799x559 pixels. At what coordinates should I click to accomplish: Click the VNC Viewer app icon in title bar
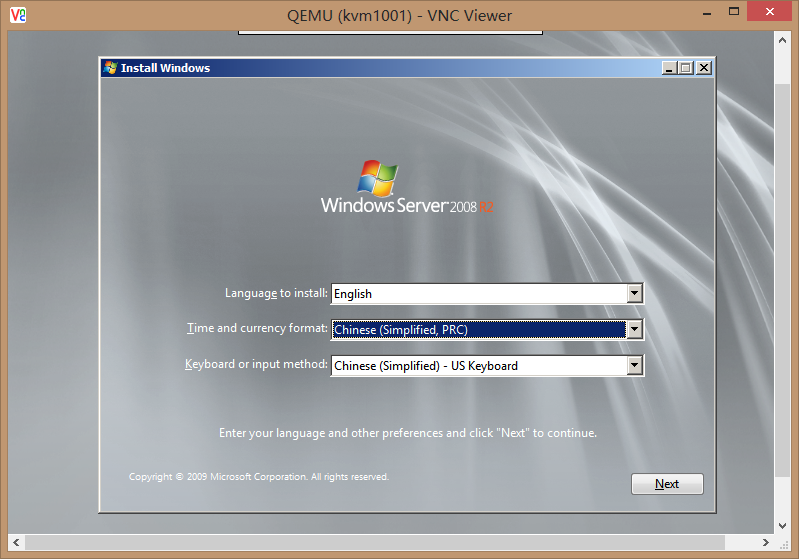18,15
